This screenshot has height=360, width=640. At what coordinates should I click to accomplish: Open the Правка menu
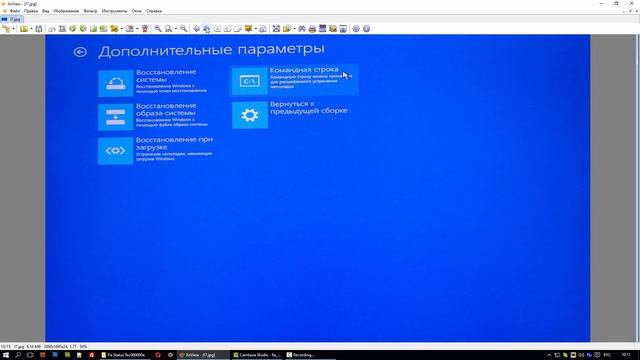click(x=31, y=11)
